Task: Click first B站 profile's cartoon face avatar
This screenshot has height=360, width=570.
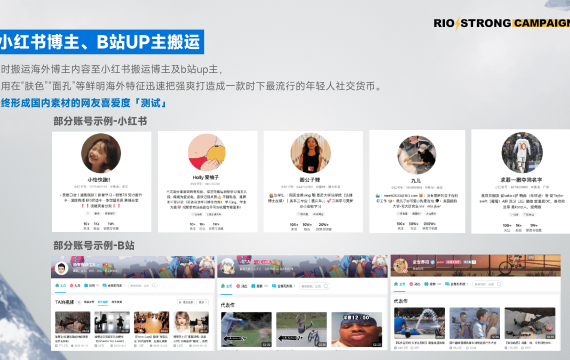Action: tap(62, 268)
